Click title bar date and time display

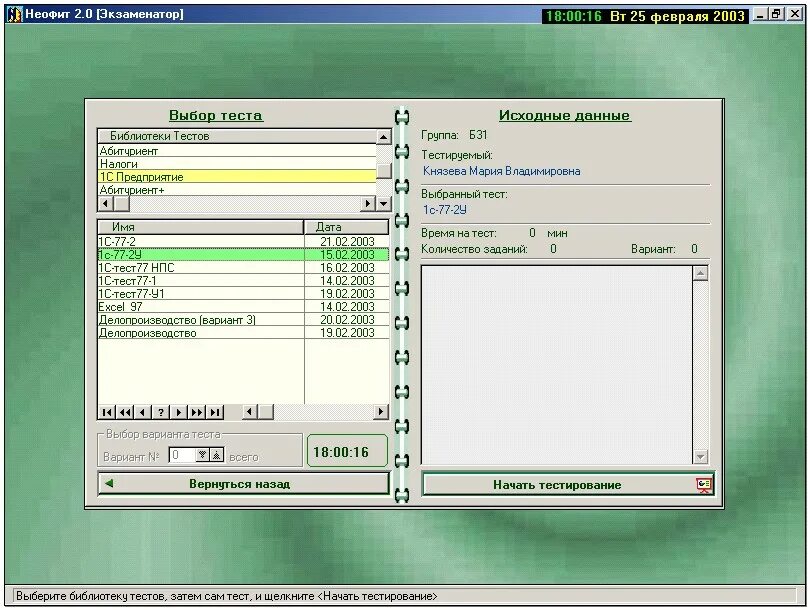pos(645,16)
